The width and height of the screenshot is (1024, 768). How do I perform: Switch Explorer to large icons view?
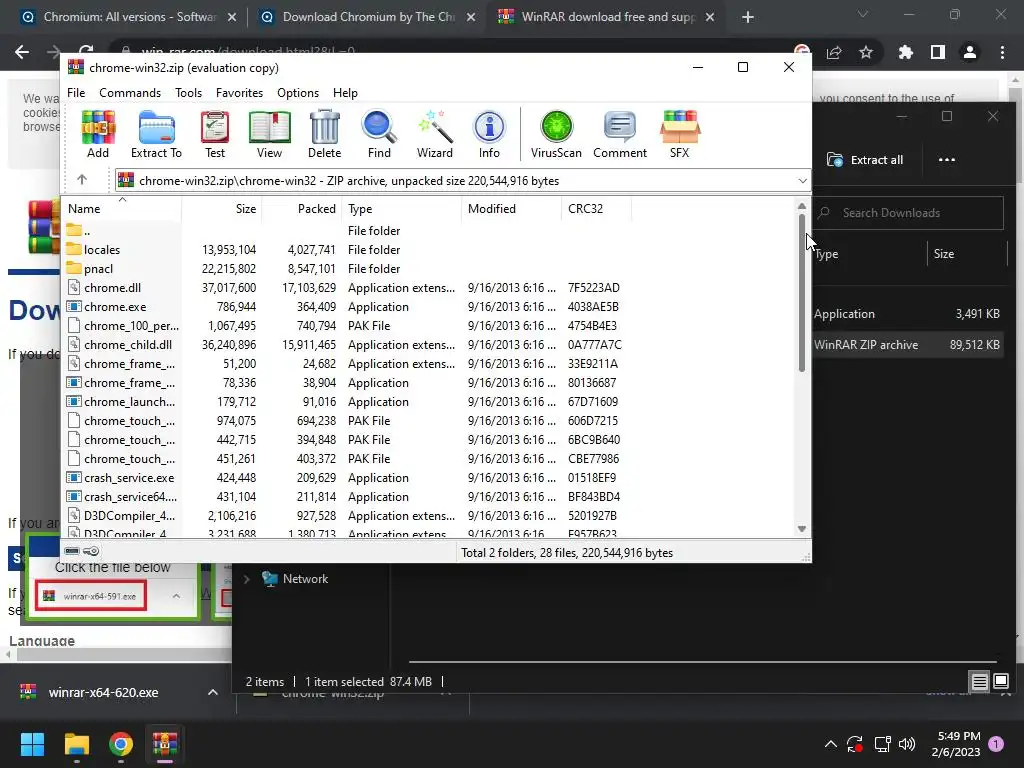coord(1000,682)
